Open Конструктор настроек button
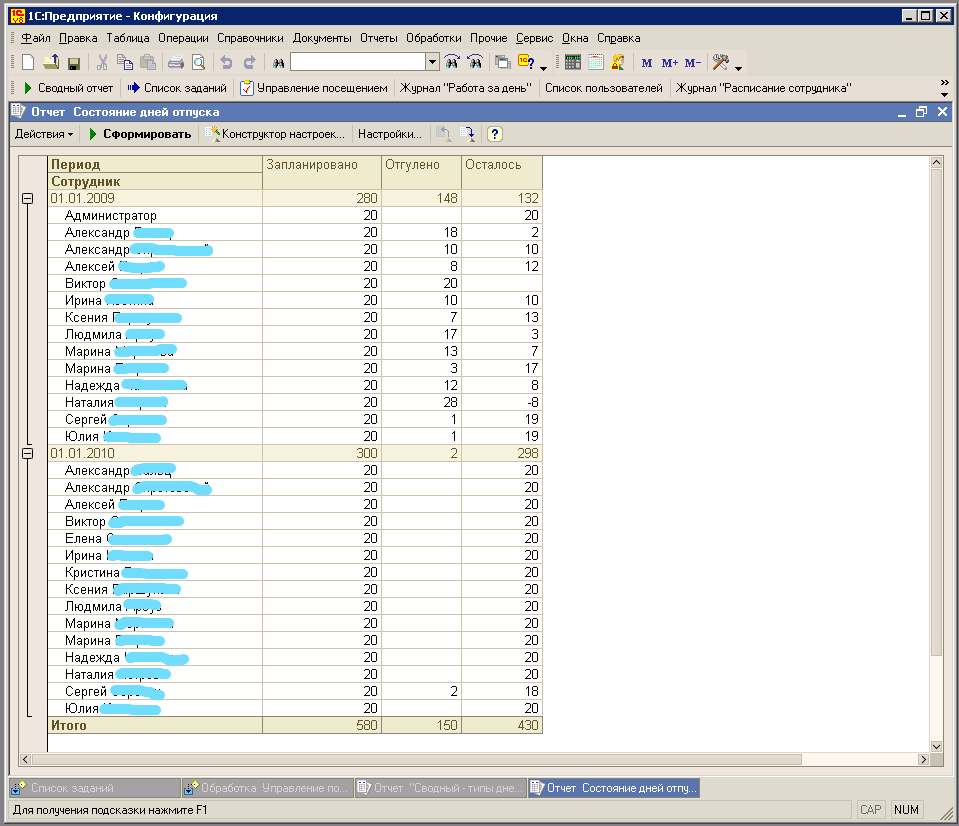 point(275,134)
